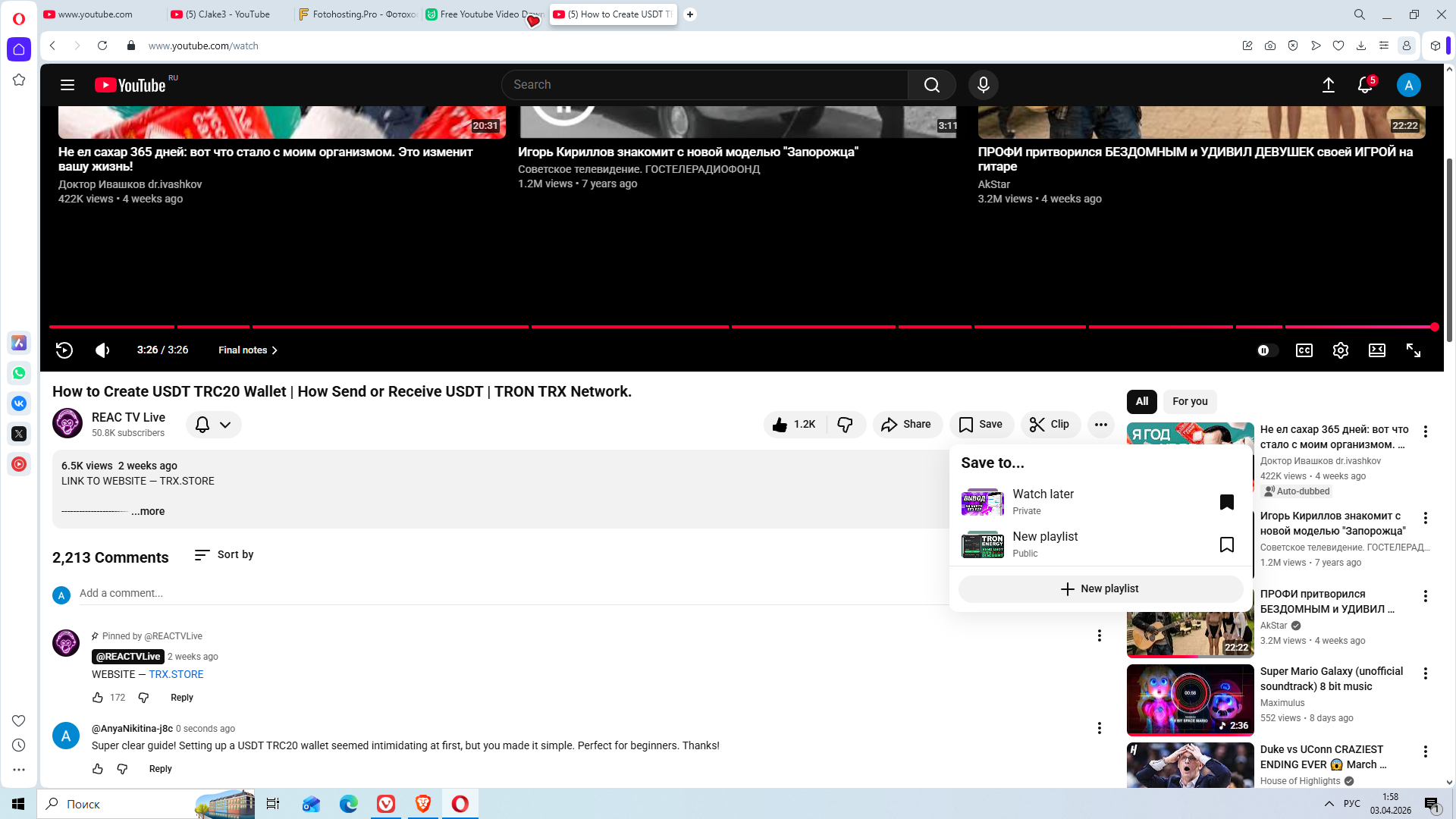Select the For you tab
1456x819 pixels.
(x=1189, y=402)
